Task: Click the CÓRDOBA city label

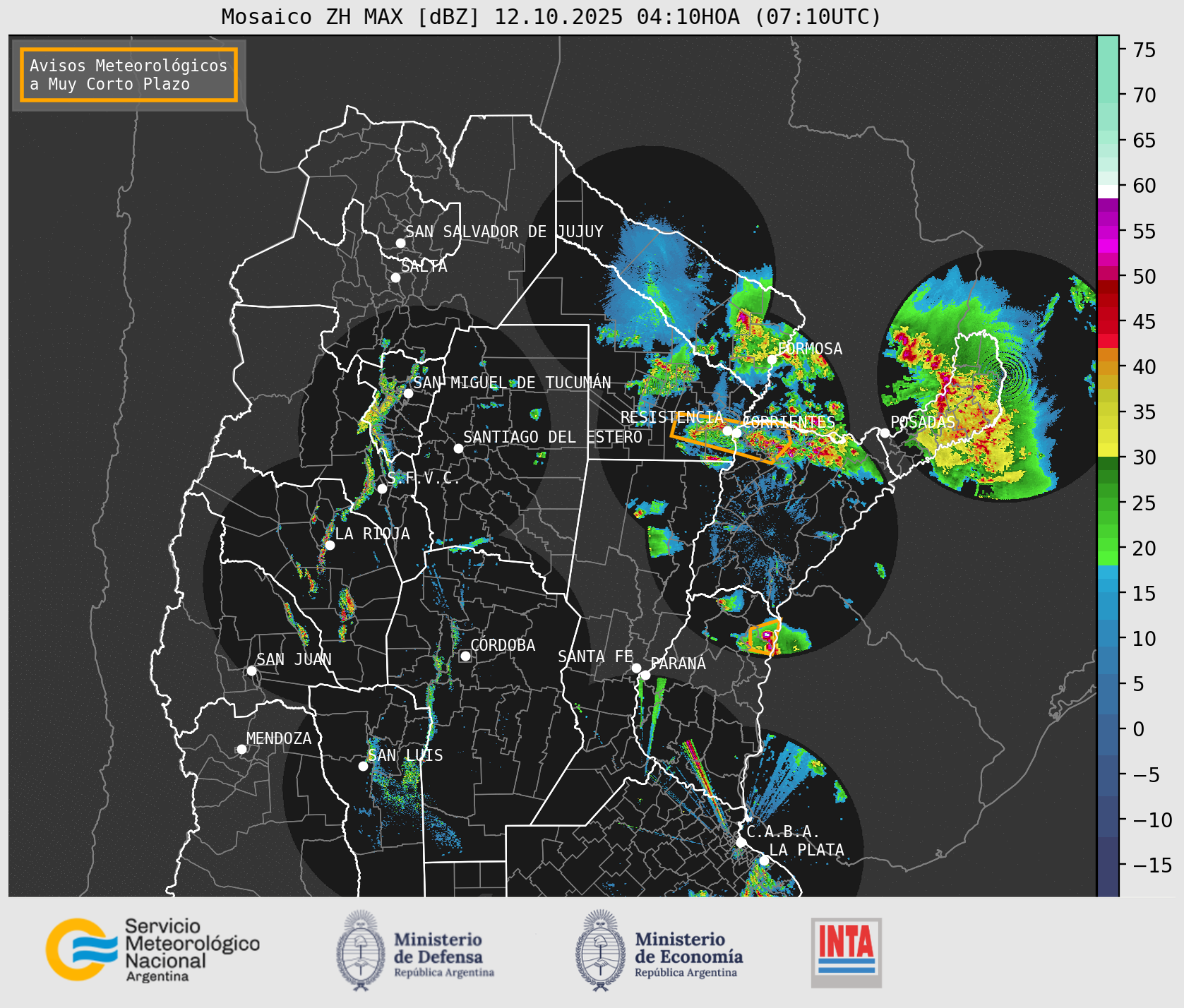Action: point(503,645)
